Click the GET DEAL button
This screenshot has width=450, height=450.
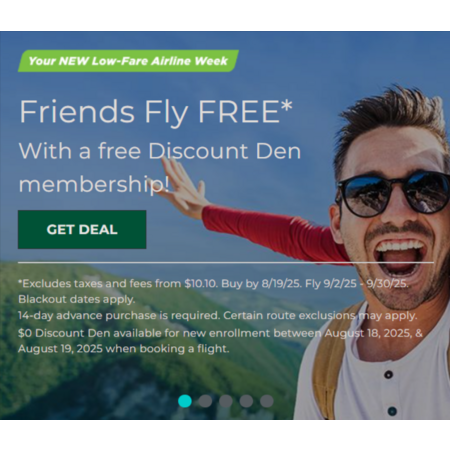click(82, 229)
